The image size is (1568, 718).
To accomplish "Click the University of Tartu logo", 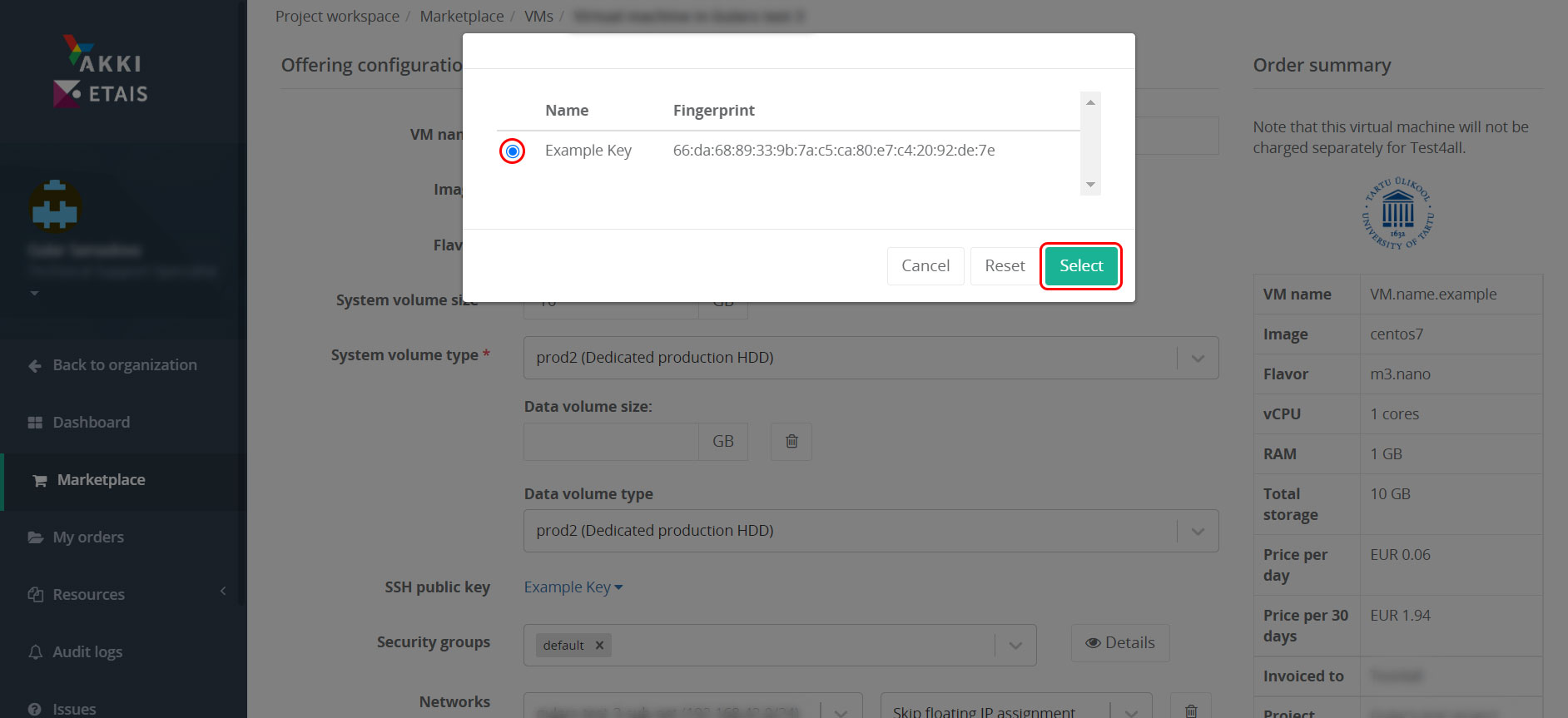I will click(x=1398, y=213).
